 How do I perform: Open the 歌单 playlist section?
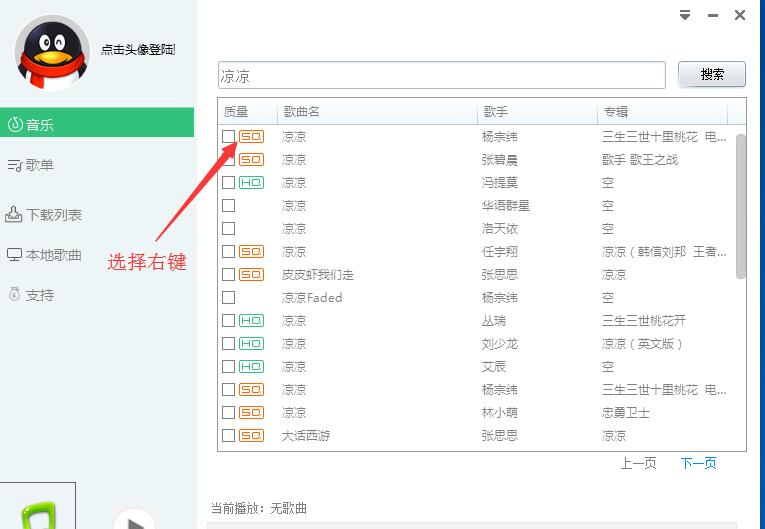coord(40,165)
